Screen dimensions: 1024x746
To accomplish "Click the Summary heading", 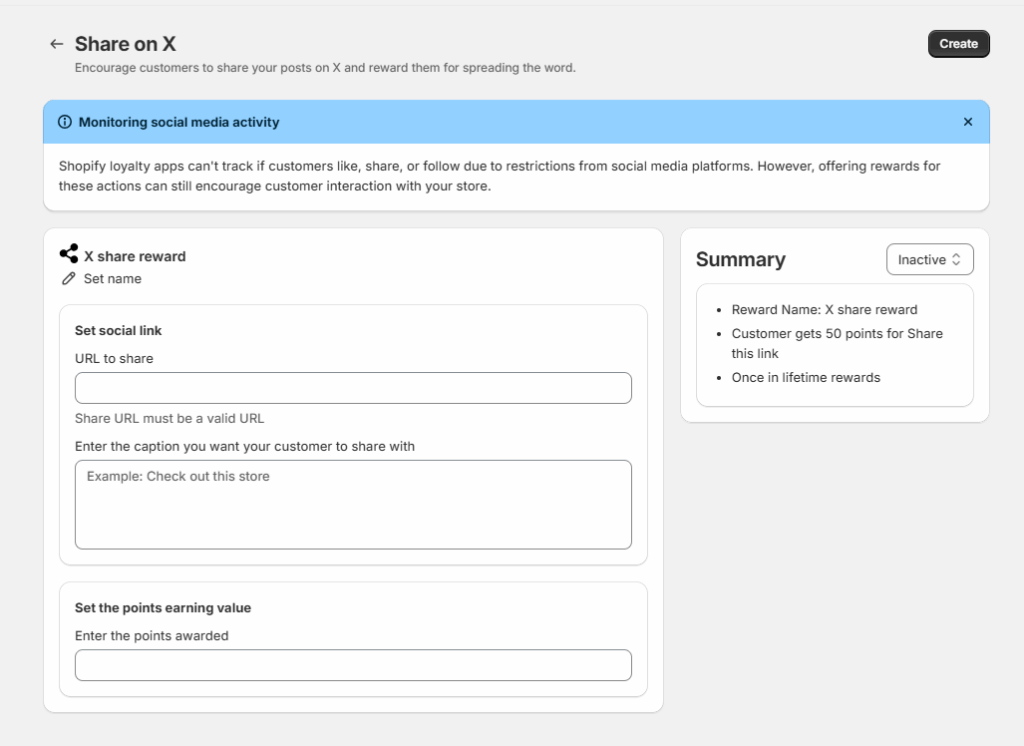I will coord(741,259).
